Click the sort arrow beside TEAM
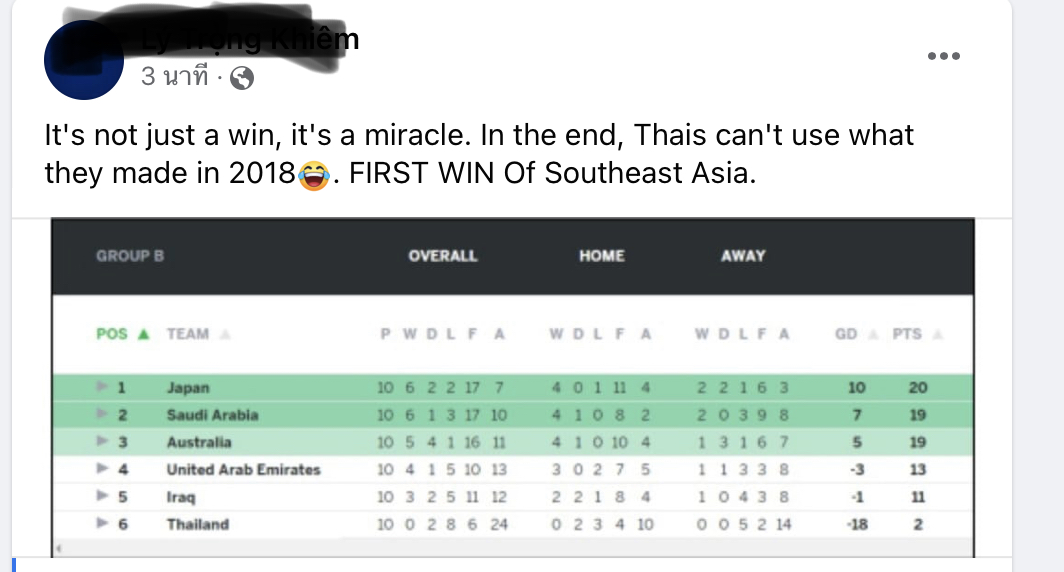The width and height of the screenshot is (1064, 572). [x=225, y=334]
